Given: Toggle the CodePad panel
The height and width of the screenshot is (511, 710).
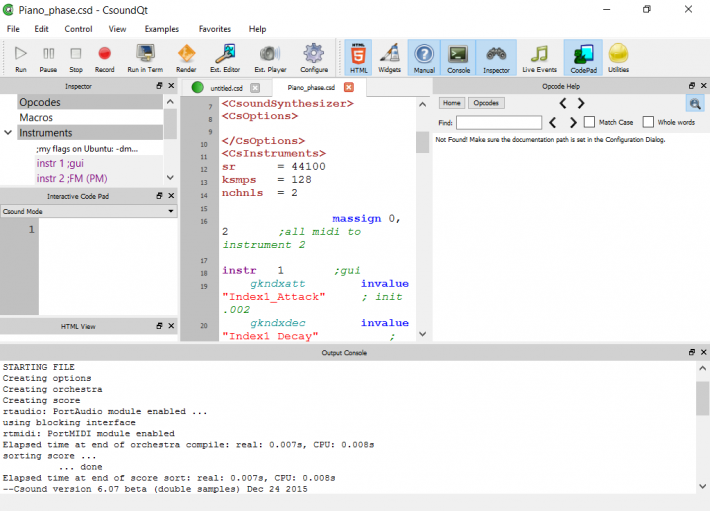Looking at the screenshot, I should tap(583, 58).
